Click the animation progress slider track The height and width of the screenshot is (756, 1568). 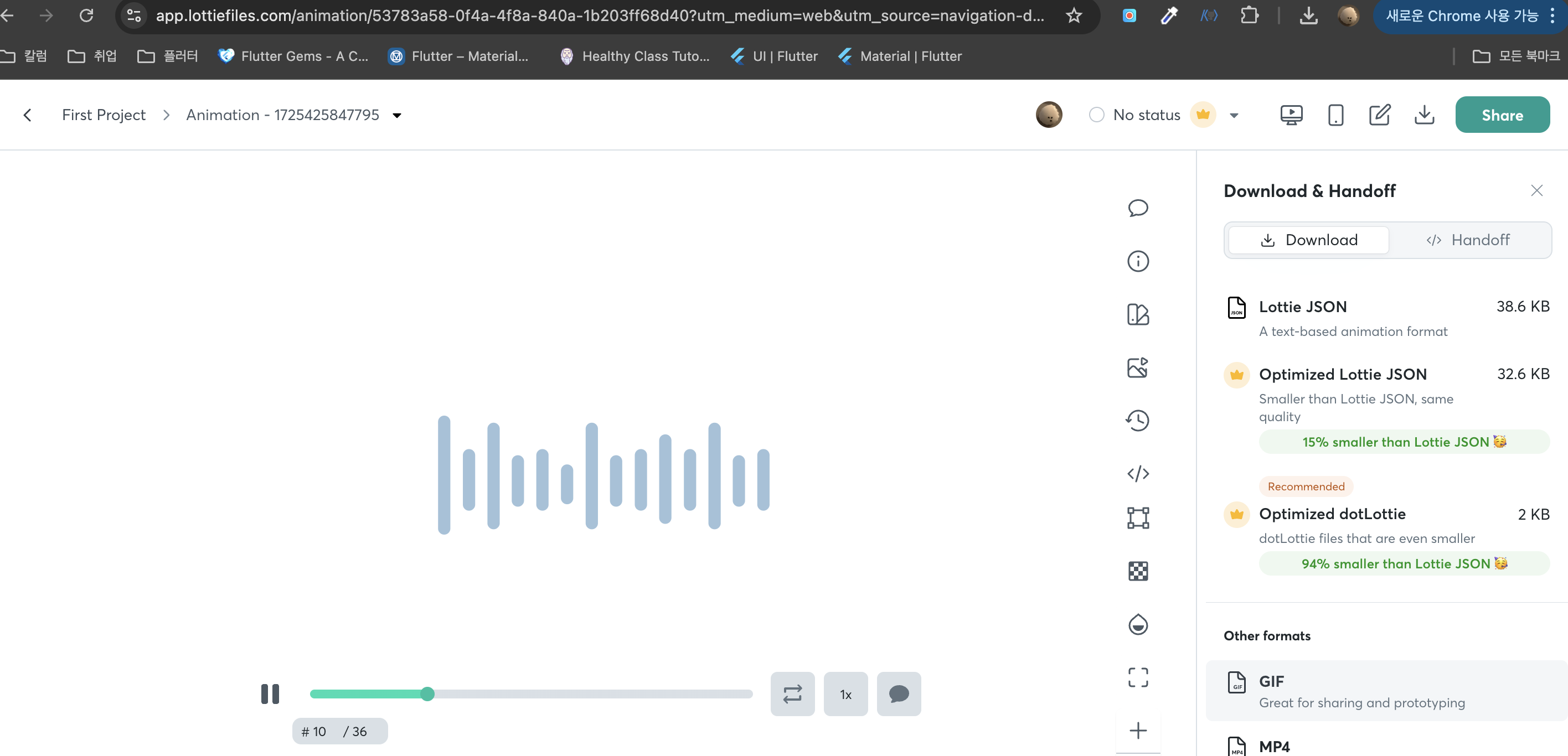pos(590,694)
